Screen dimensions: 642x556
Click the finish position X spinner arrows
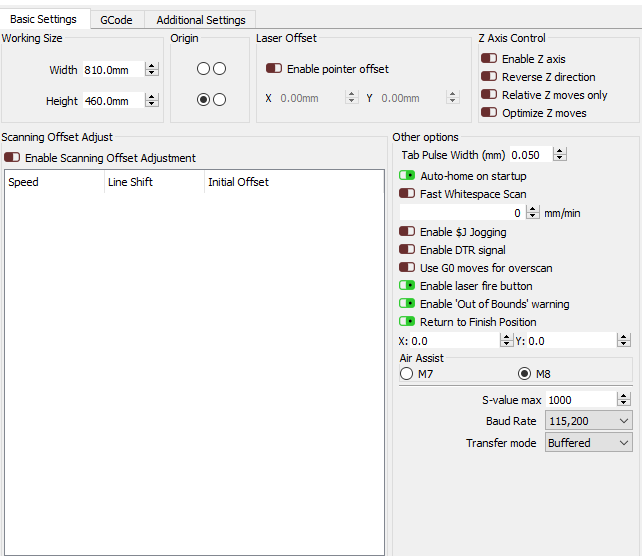pyautogui.click(x=506, y=340)
